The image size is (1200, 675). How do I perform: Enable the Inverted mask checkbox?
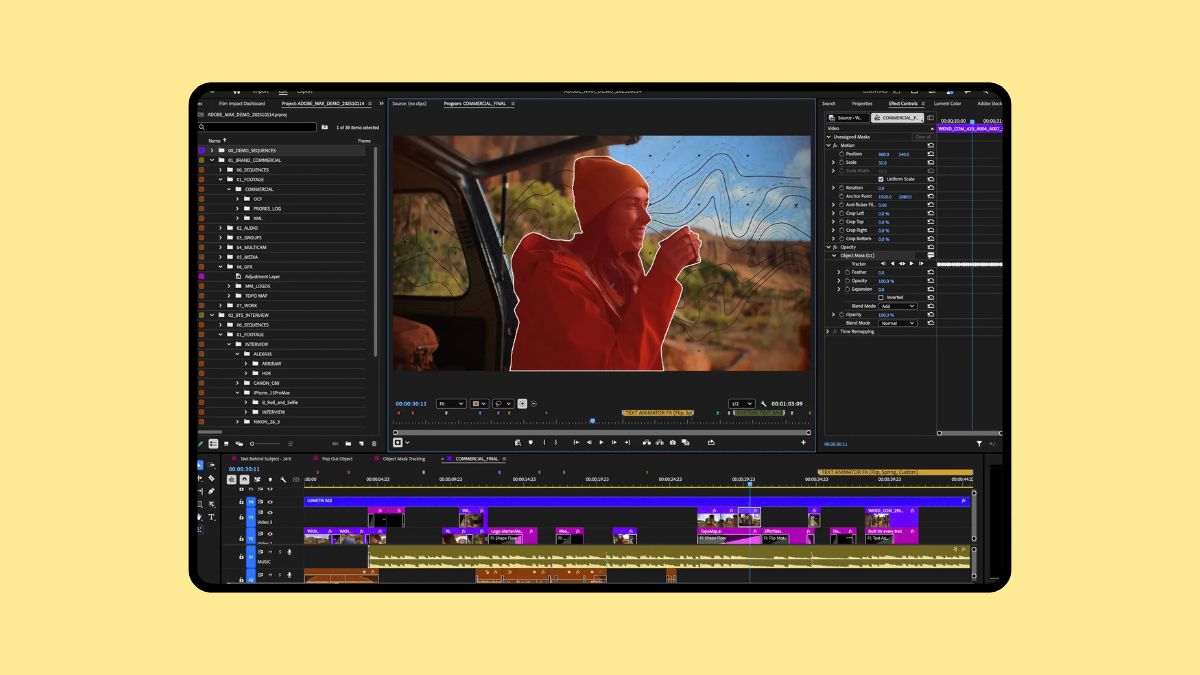pyautogui.click(x=880, y=297)
